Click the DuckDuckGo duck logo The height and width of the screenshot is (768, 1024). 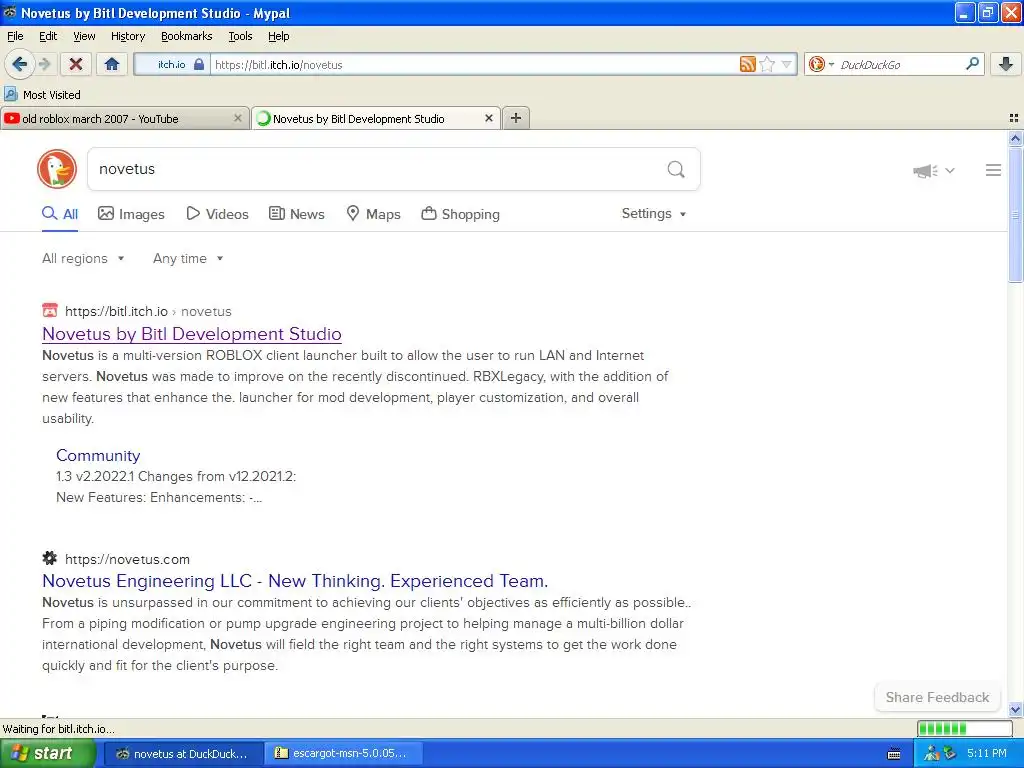[x=57, y=169]
